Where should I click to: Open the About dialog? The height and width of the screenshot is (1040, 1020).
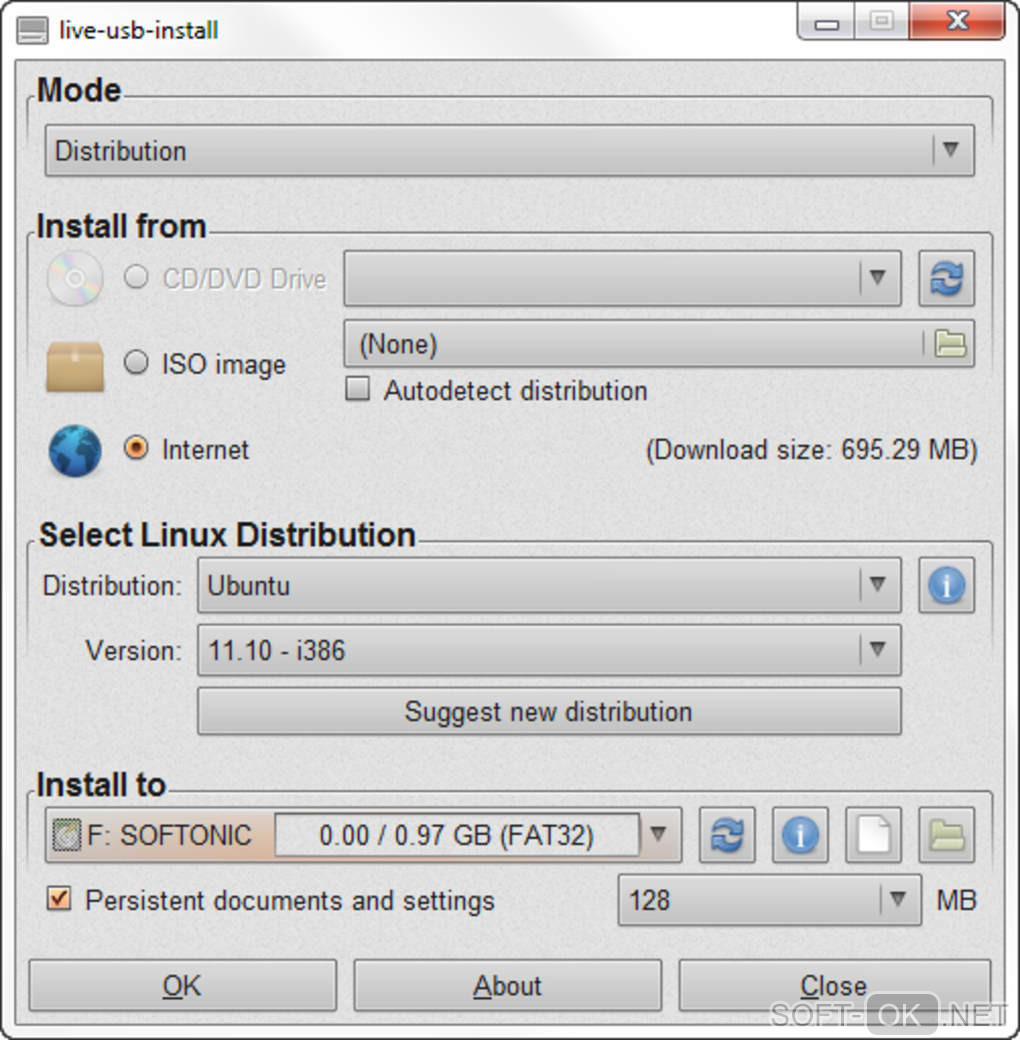[x=507, y=986]
